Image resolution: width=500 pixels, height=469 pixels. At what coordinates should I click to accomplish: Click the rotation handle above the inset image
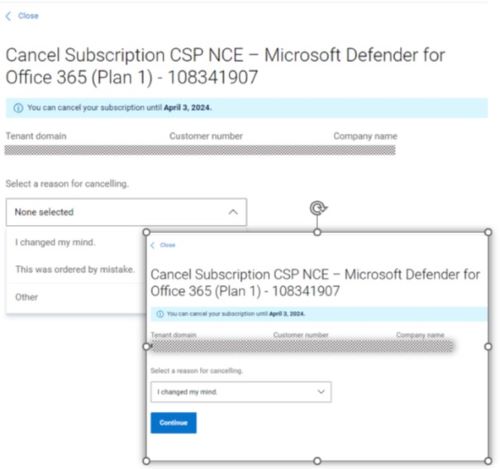(x=318, y=208)
